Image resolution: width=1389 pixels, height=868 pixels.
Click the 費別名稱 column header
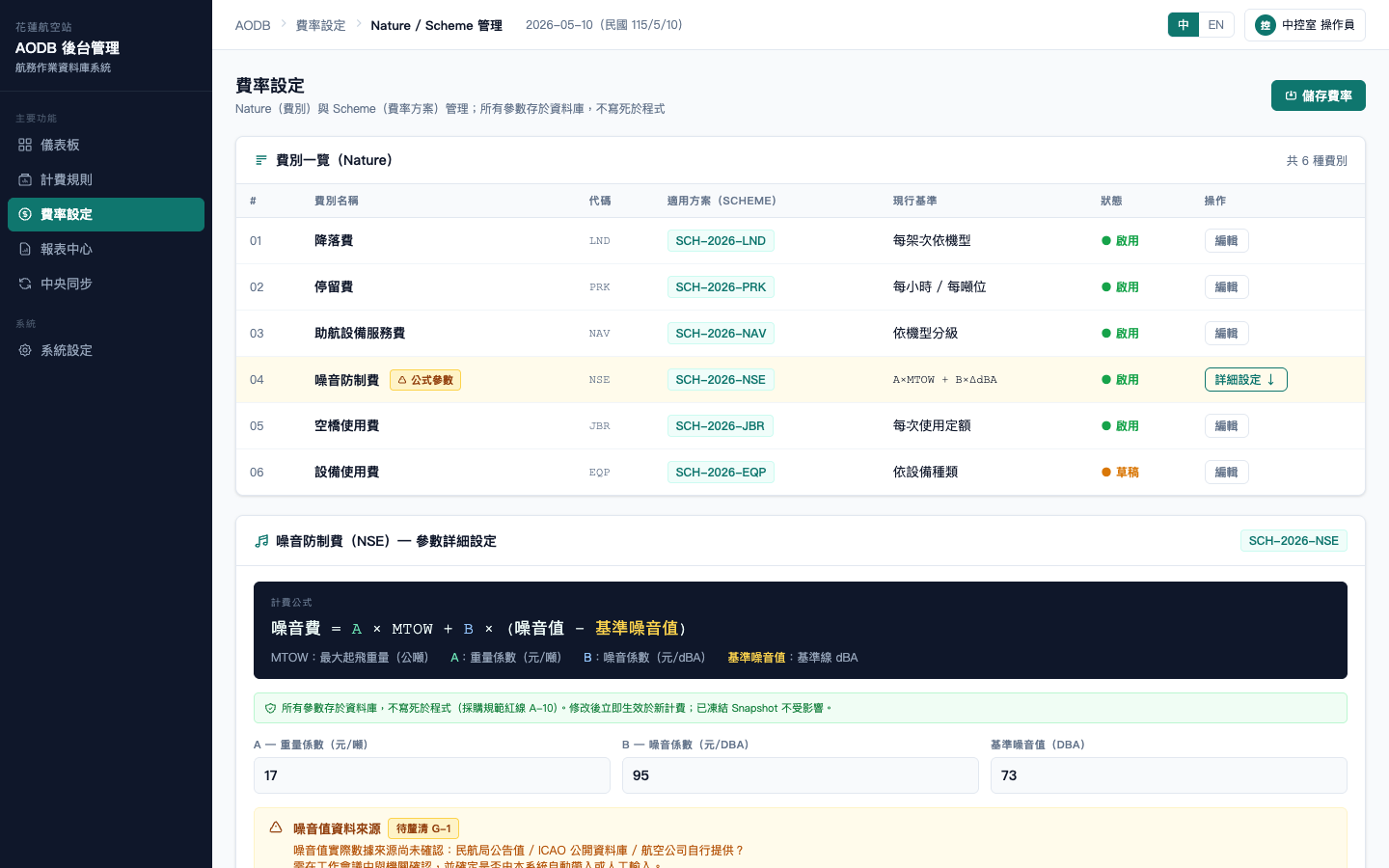click(337, 201)
